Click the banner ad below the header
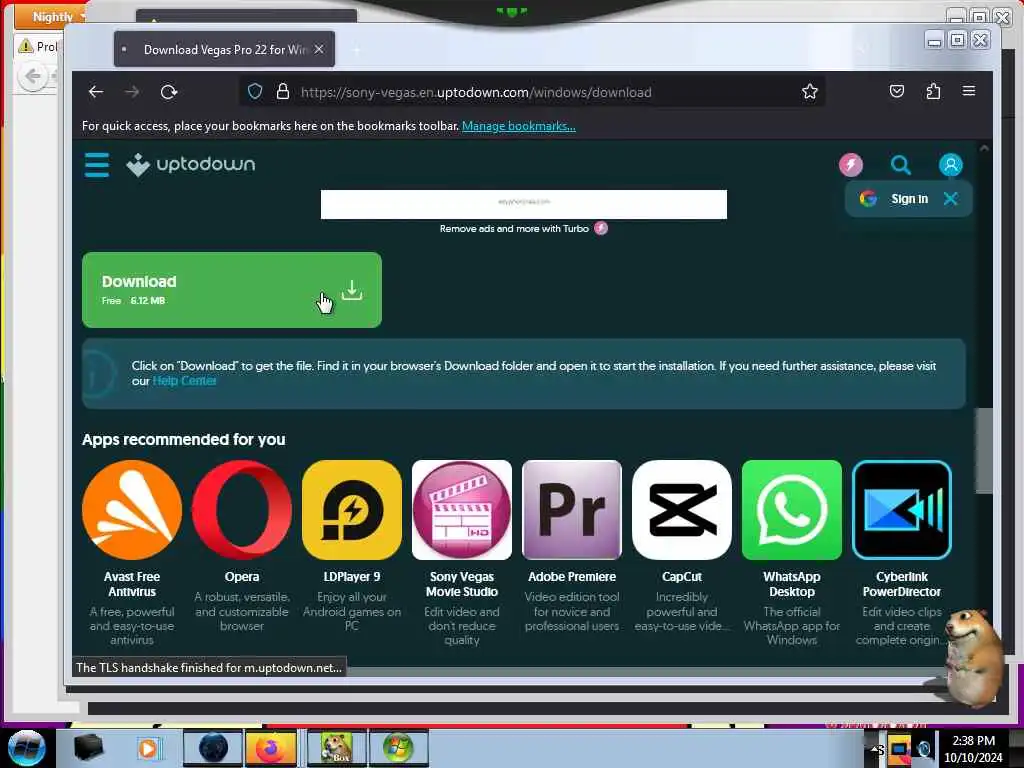Viewport: 1024px width, 768px height. tap(524, 204)
